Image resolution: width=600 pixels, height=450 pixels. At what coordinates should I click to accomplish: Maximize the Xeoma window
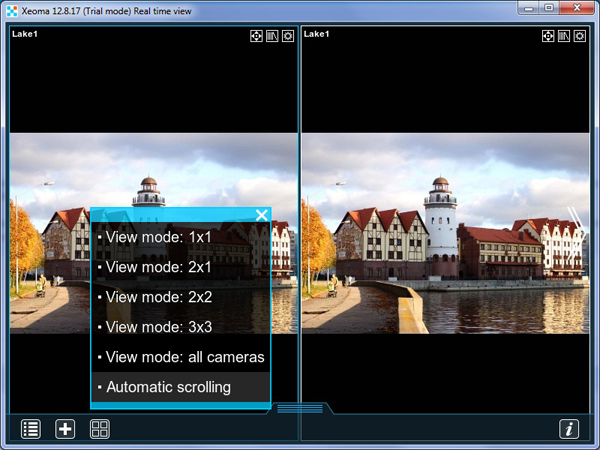[x=549, y=8]
